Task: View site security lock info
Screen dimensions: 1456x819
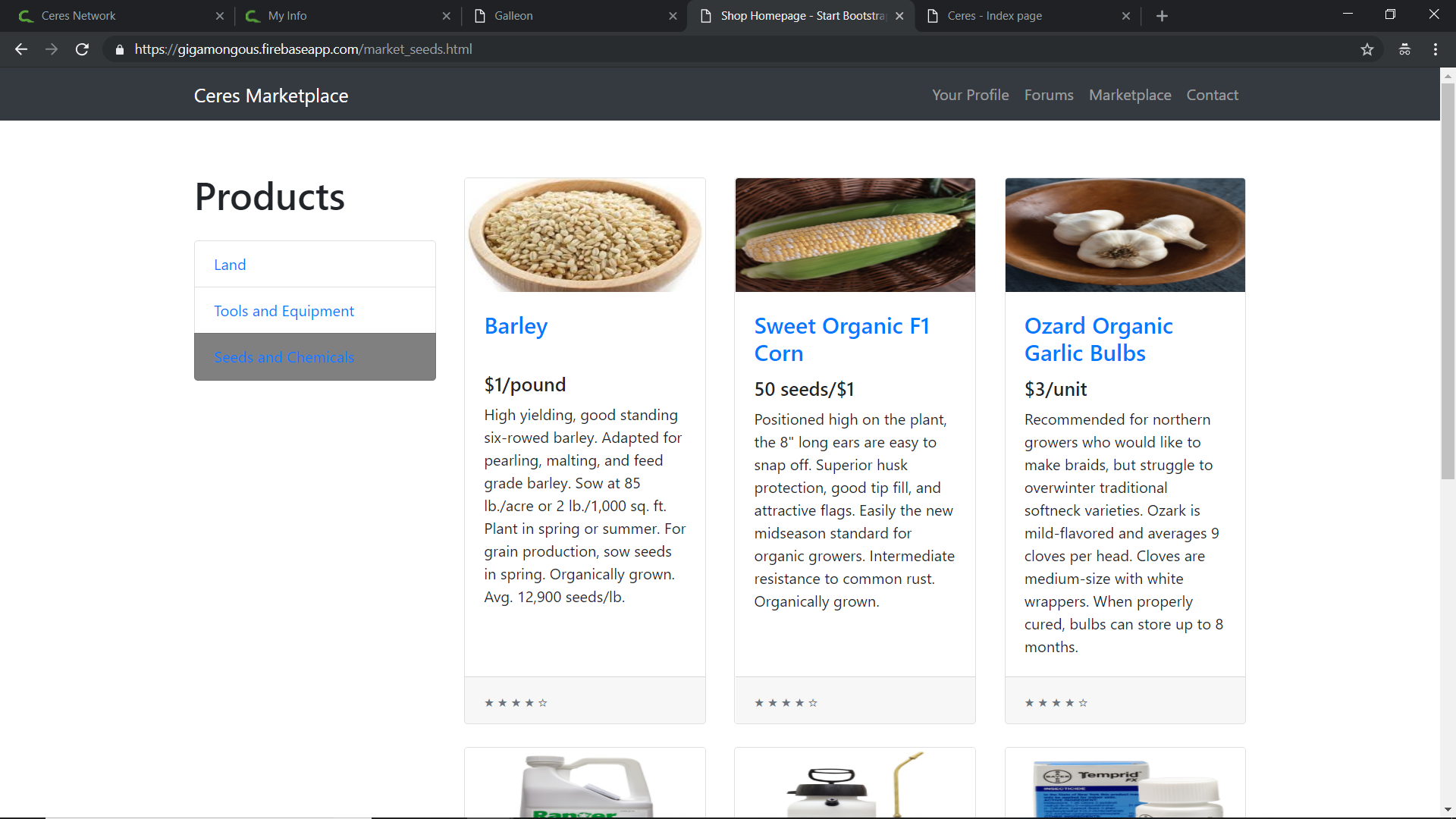Action: point(119,49)
